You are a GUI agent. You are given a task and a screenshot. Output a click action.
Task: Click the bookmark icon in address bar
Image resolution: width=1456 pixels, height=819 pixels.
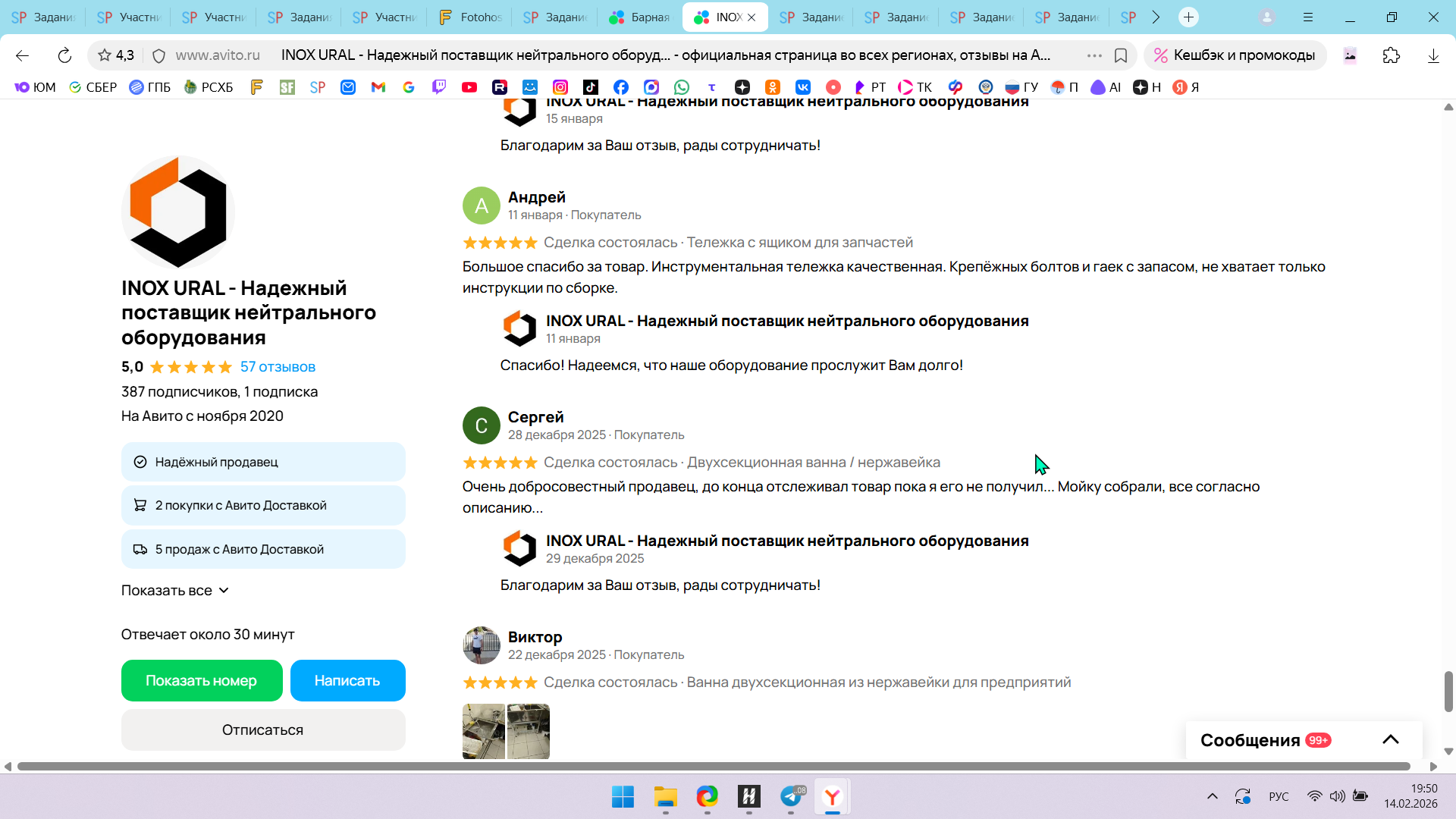click(1121, 55)
